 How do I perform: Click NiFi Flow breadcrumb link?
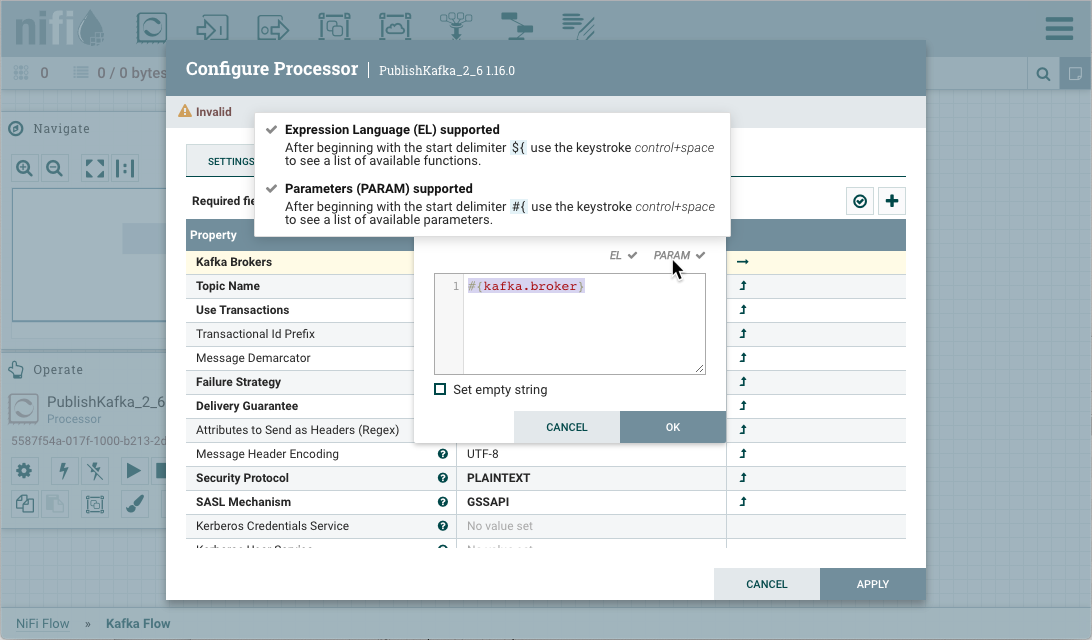click(x=43, y=623)
